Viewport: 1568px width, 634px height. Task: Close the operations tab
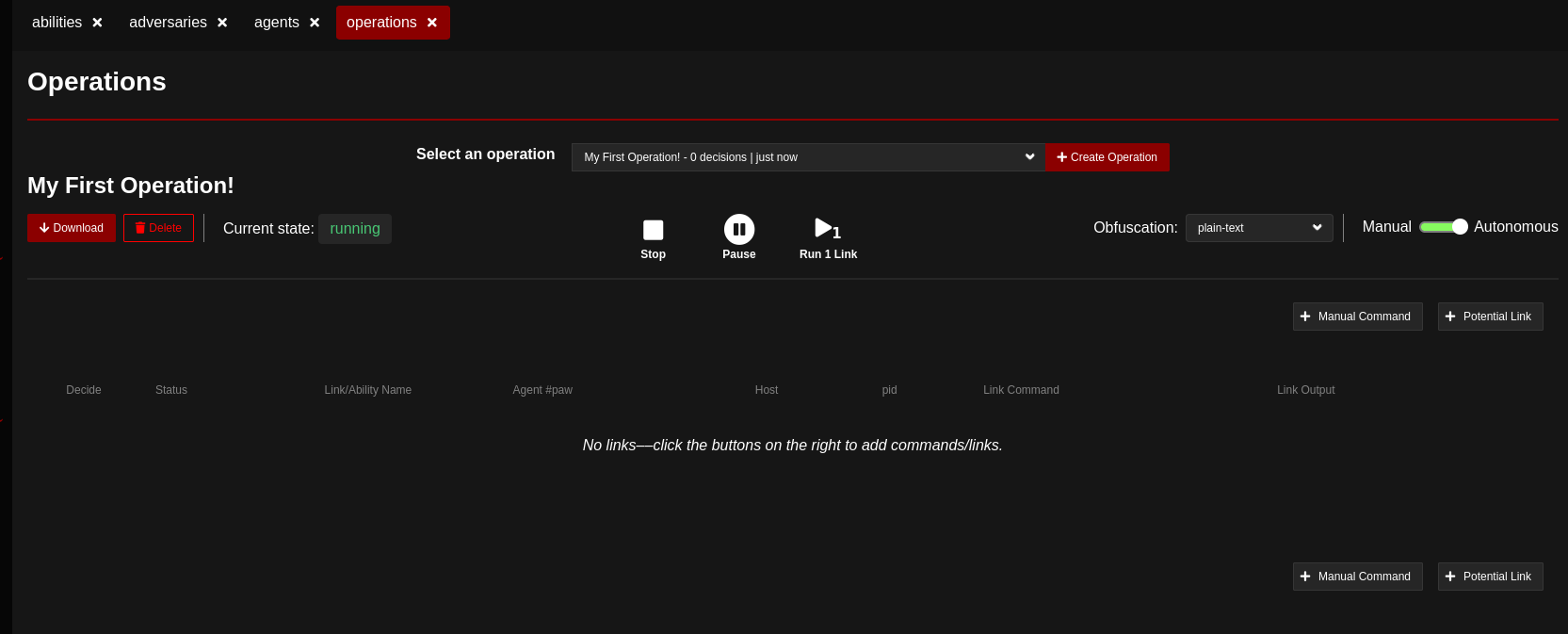(432, 23)
